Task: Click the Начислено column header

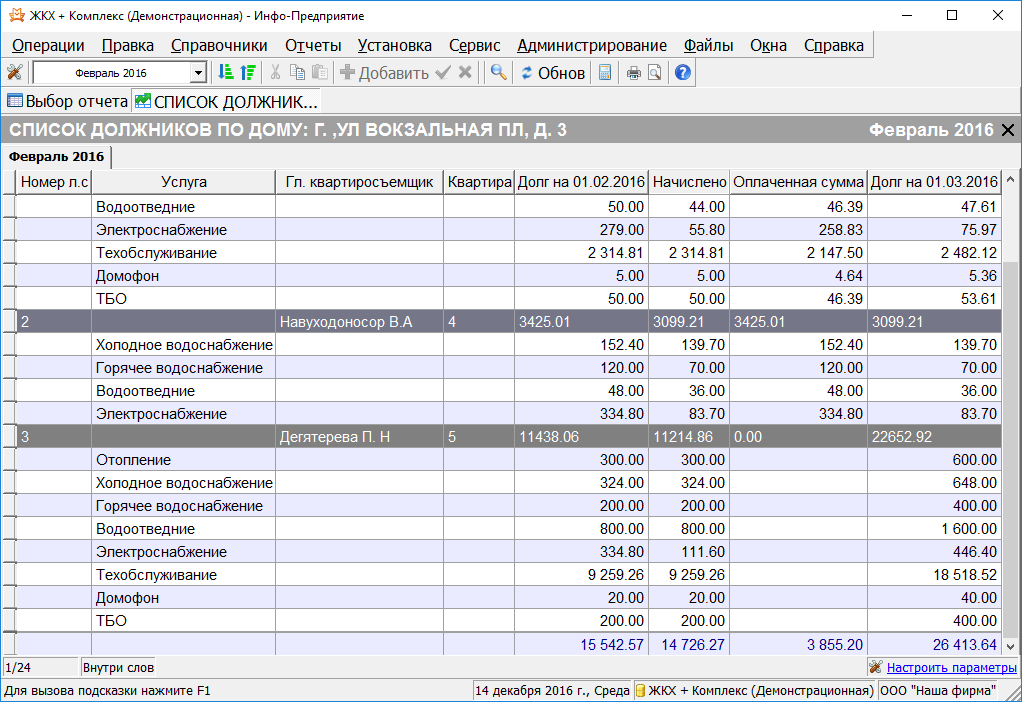Action: point(690,182)
